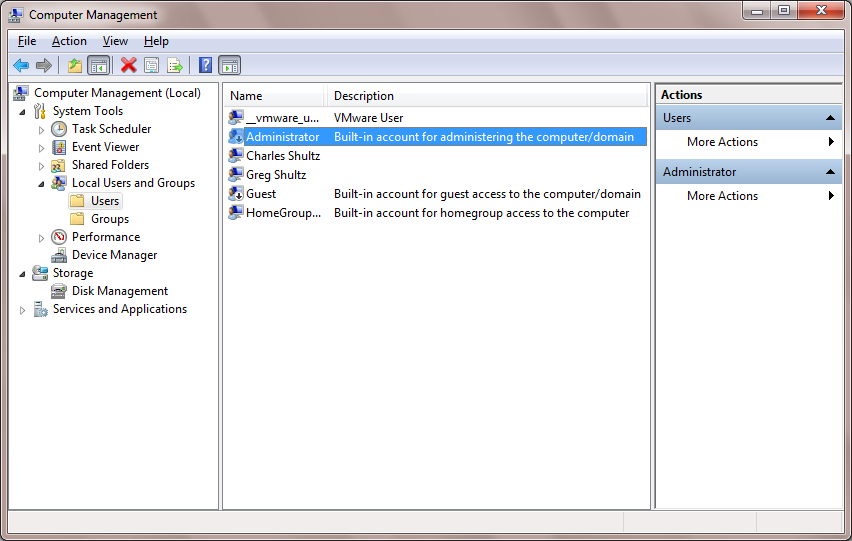Click the Forward arrow toolbar icon
Screen dimensions: 852x541
click(43, 66)
